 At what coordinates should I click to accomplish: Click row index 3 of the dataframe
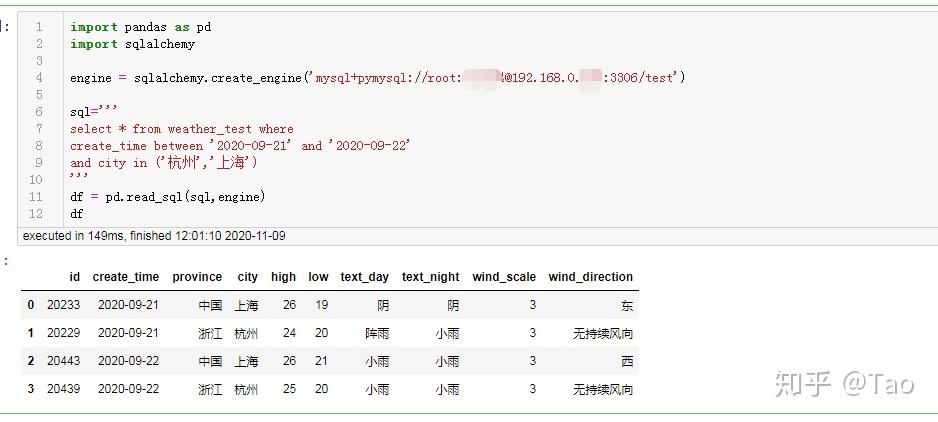click(31, 389)
